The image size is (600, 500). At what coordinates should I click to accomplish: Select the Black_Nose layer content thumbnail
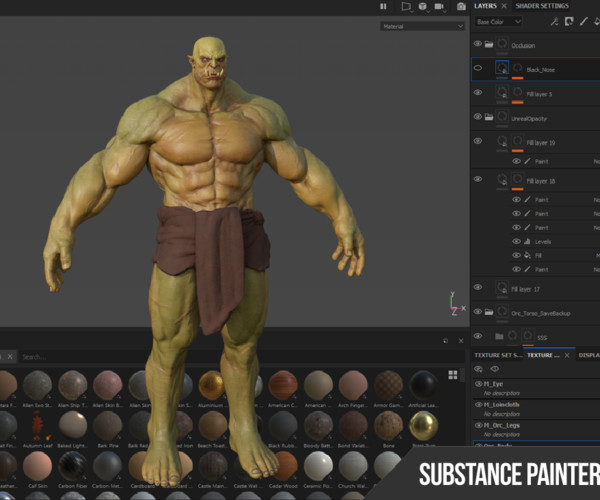(502, 68)
